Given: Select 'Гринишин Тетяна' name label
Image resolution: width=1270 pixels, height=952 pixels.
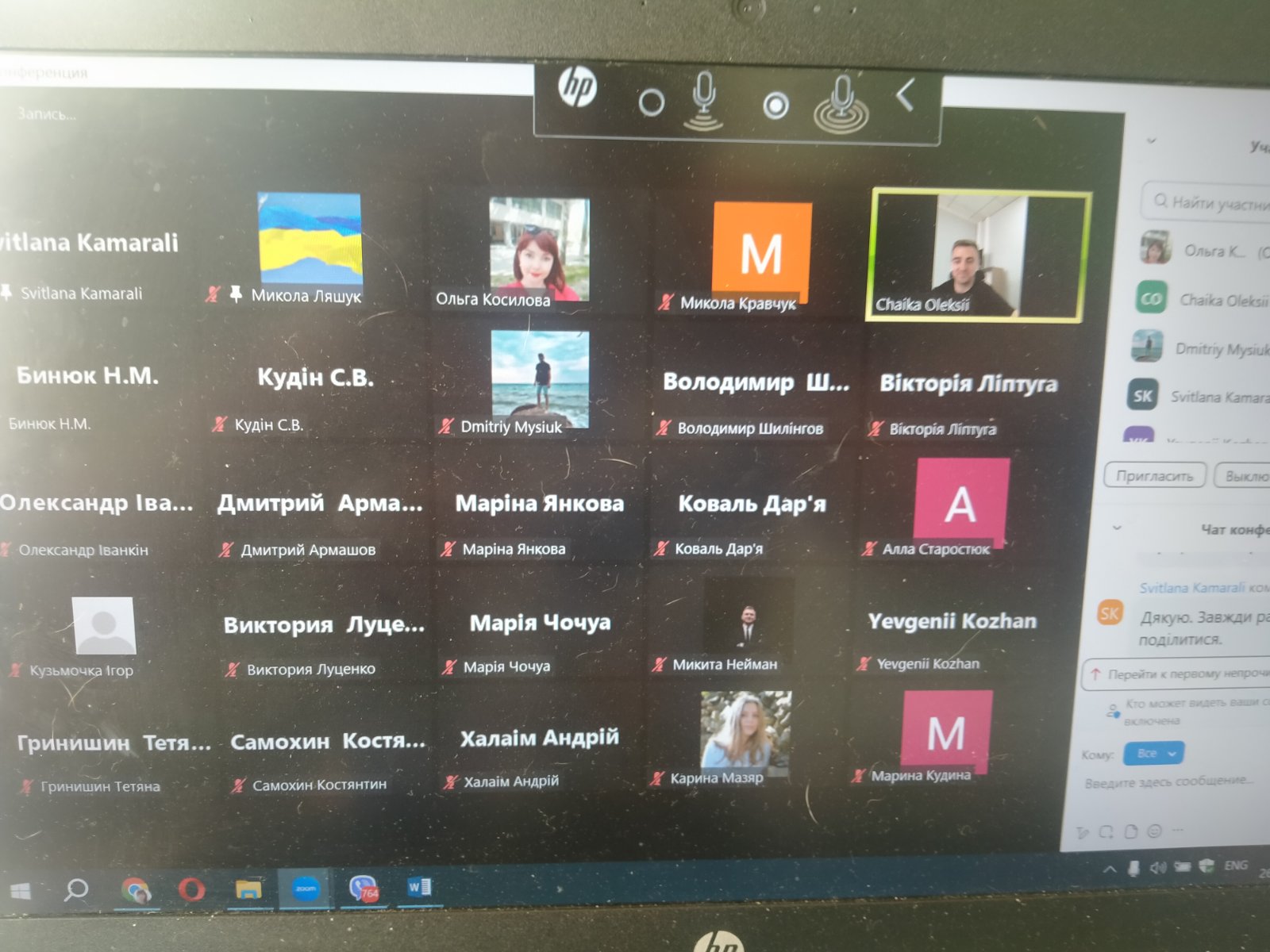Looking at the screenshot, I should coord(100,786).
